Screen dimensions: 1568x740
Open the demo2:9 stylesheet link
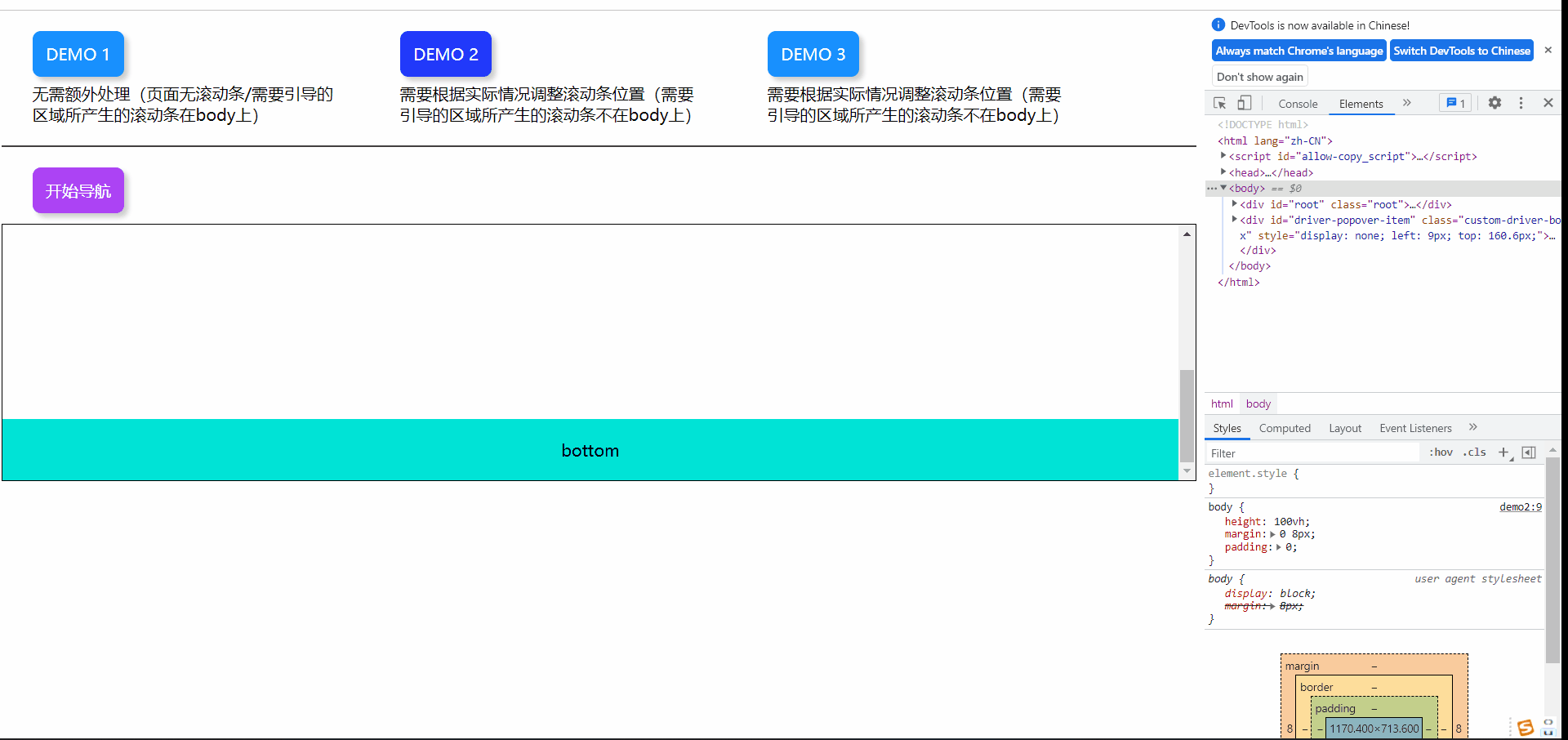[1520, 506]
